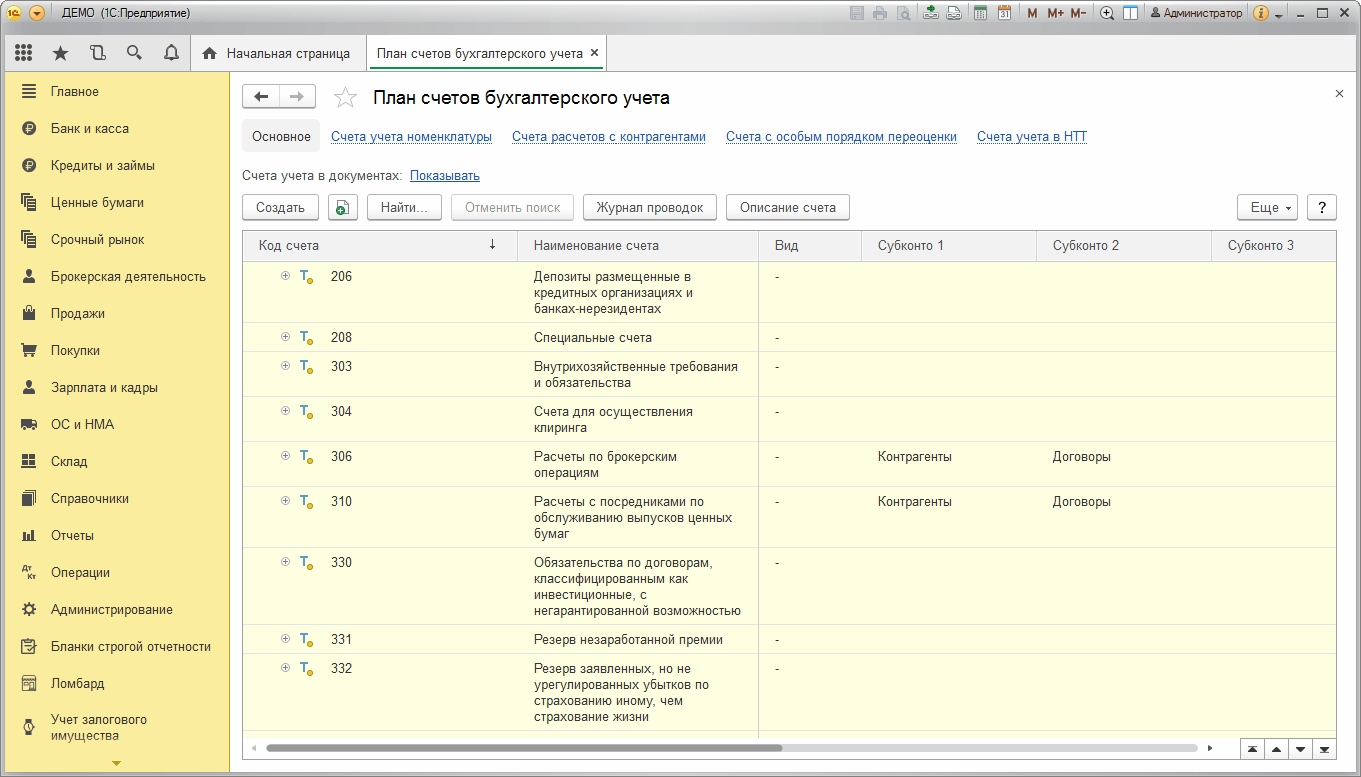
Task: Click the Показывать link
Action: [445, 175]
